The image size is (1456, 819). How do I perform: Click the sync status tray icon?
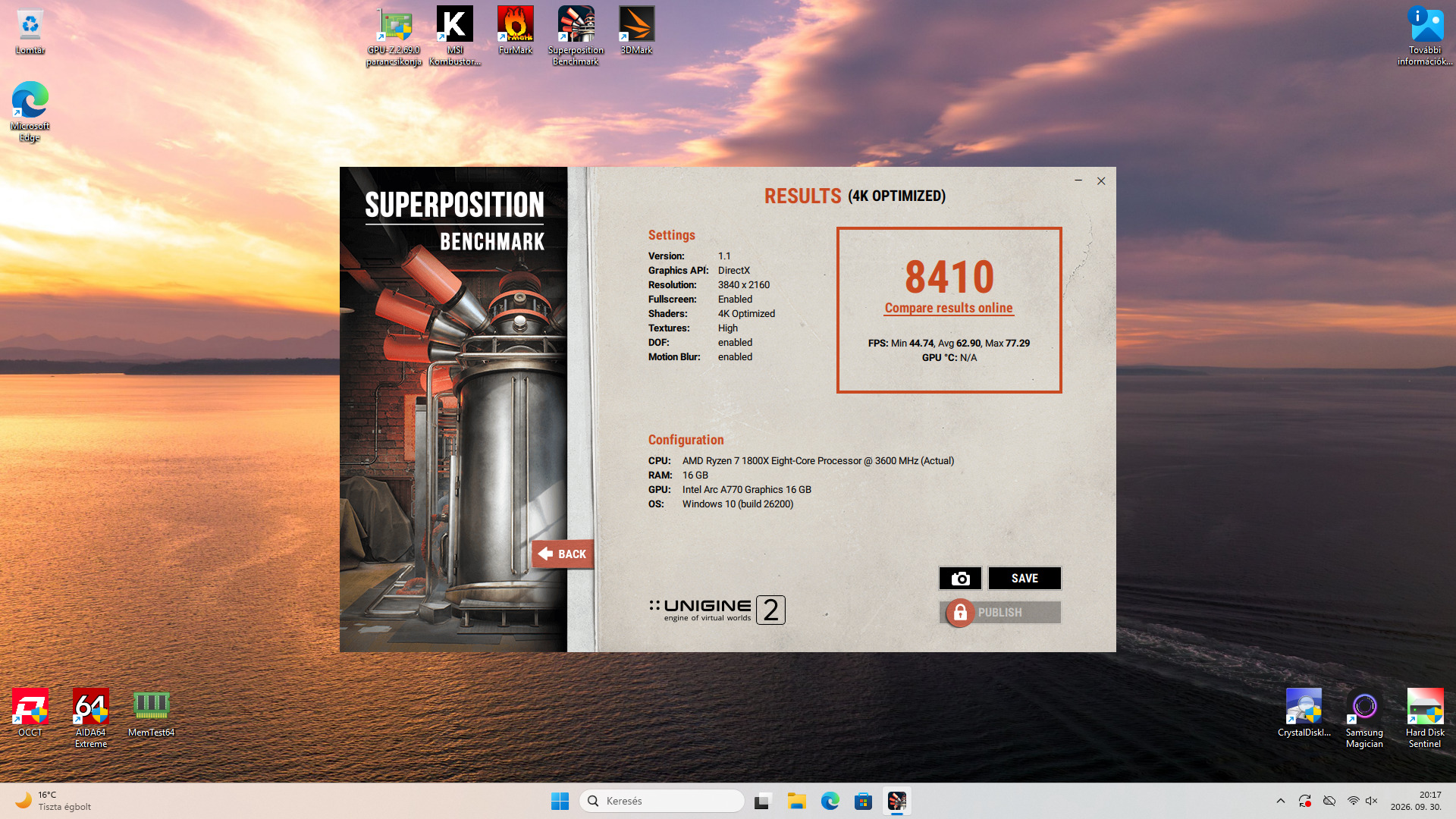[1305, 801]
